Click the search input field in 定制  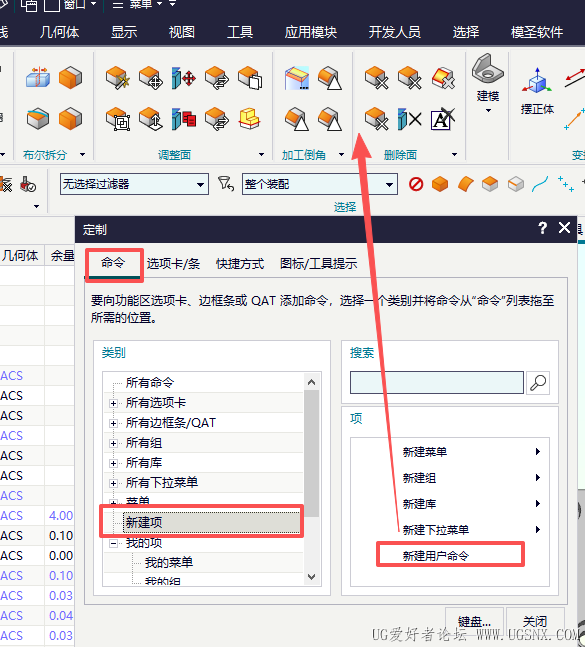[436, 383]
